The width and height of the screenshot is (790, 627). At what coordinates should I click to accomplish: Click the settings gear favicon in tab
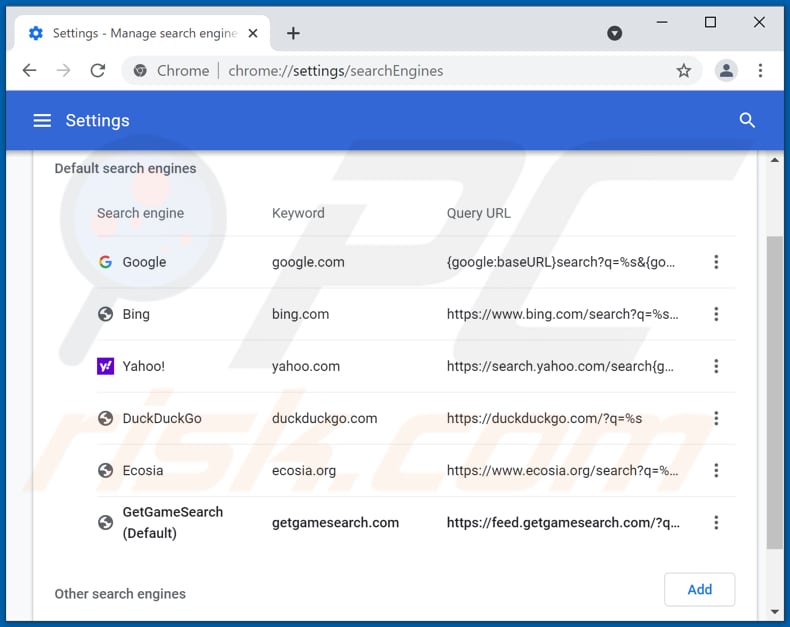point(36,33)
